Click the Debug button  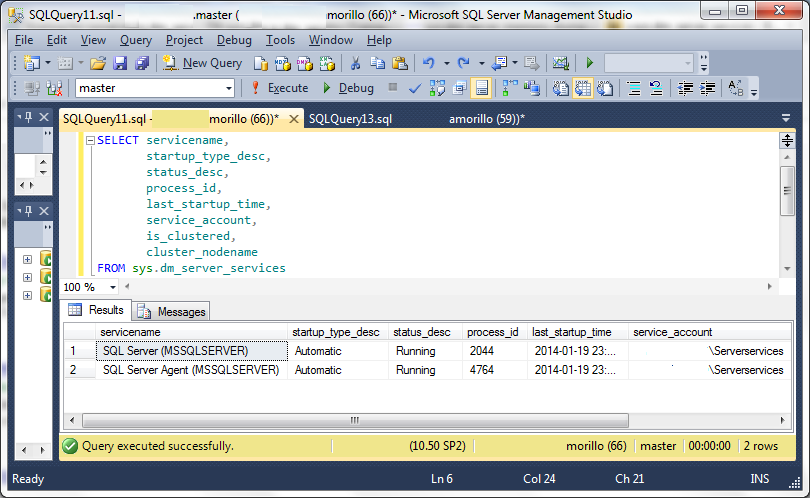(x=348, y=88)
